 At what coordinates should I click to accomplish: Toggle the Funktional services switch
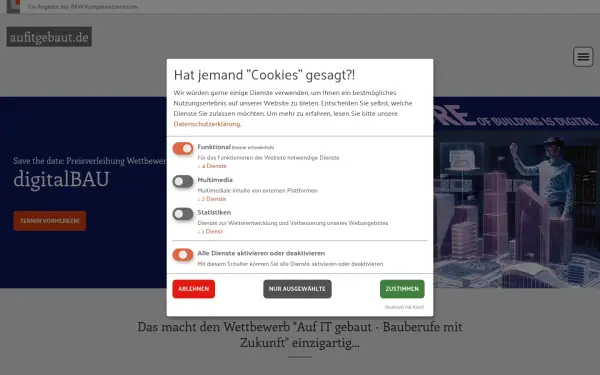pos(183,148)
